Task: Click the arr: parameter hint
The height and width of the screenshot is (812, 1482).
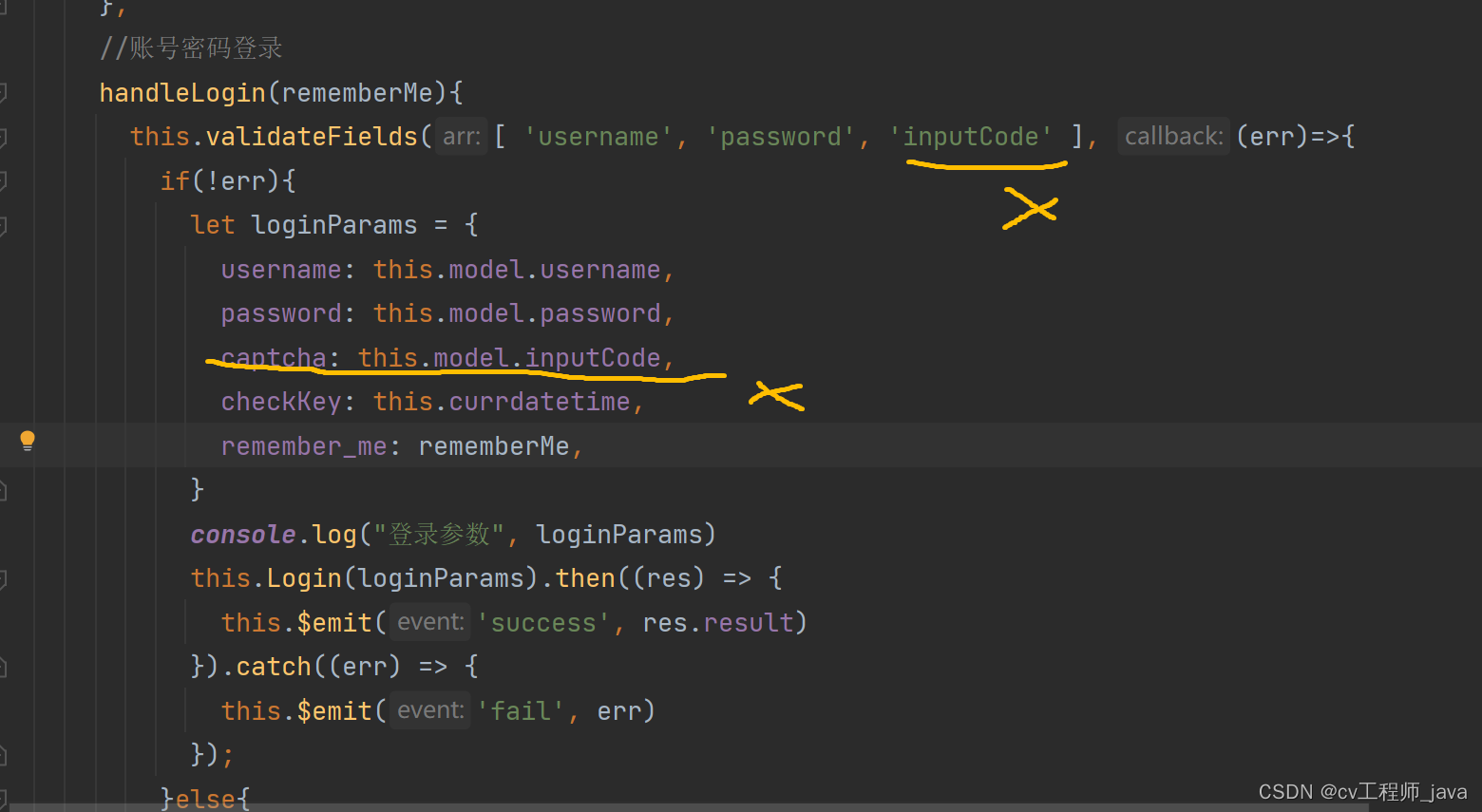Action: (462, 137)
